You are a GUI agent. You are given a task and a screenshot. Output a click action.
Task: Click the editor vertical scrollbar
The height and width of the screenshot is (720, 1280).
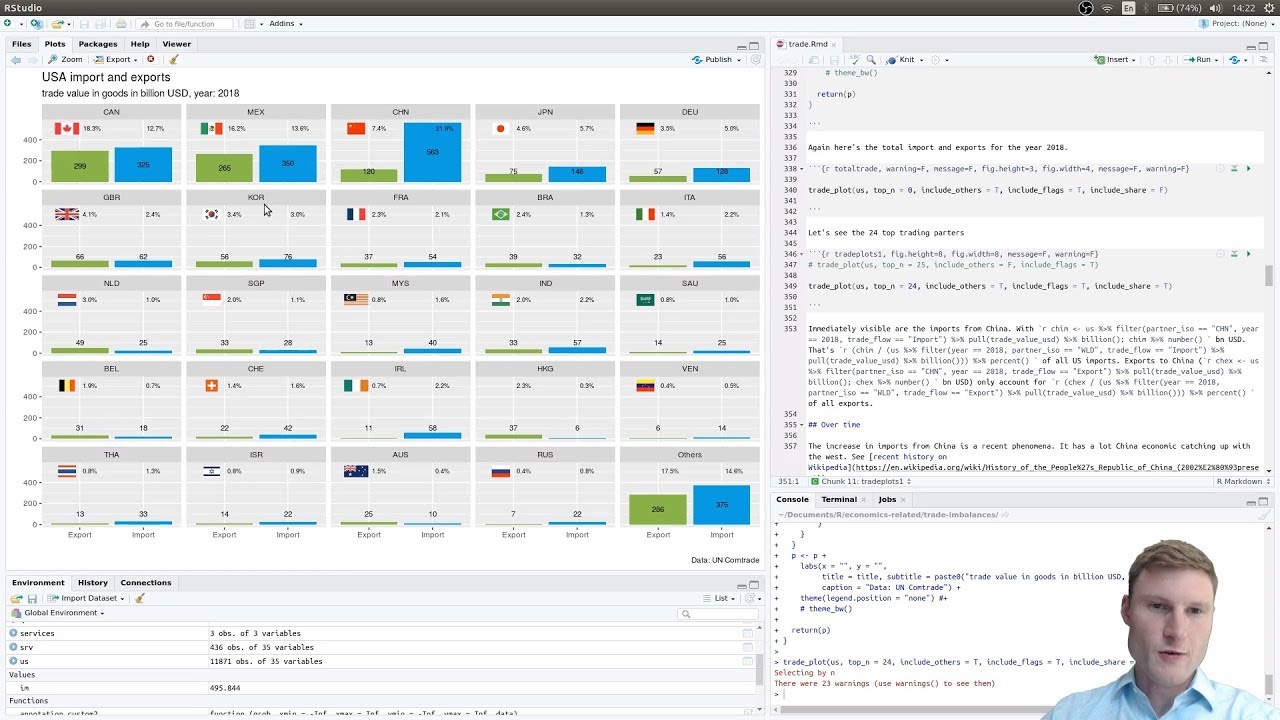(1269, 274)
